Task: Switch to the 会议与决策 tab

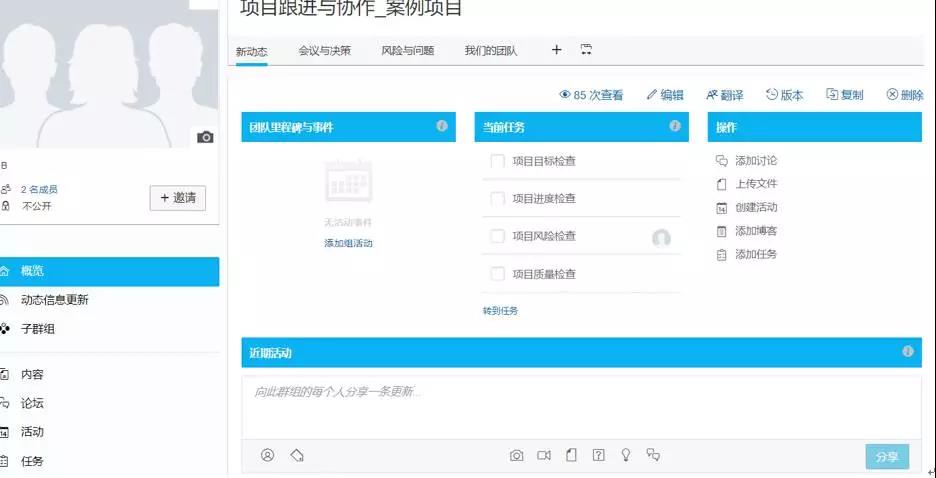Action: click(x=324, y=51)
